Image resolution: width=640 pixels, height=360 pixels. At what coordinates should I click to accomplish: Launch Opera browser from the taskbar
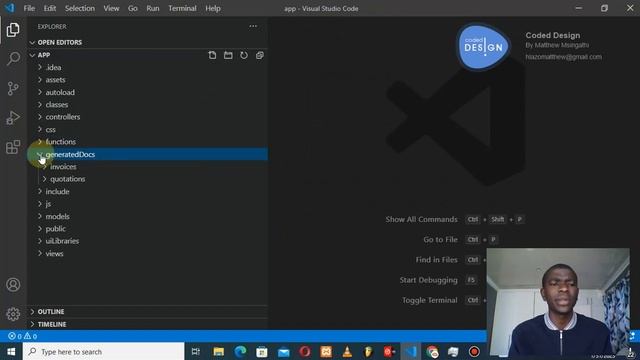(304, 351)
